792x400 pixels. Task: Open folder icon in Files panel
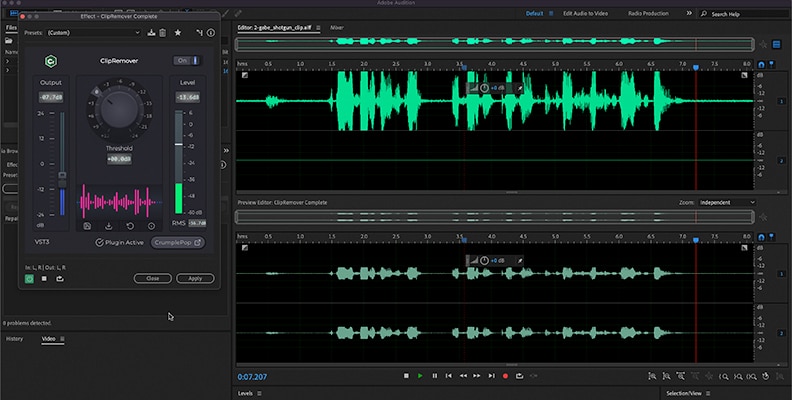pos(9,41)
